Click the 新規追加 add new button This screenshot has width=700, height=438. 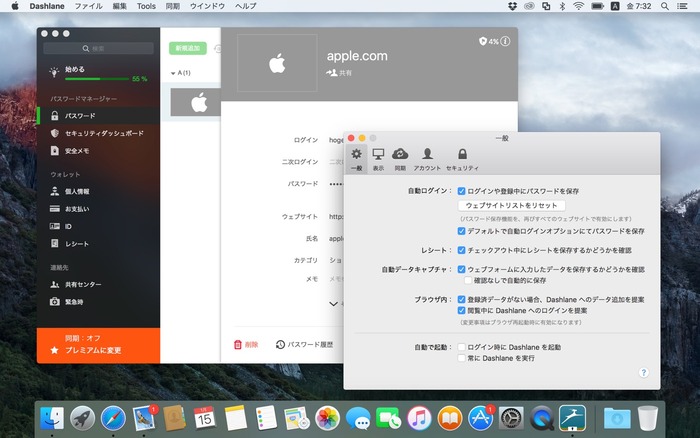point(188,48)
